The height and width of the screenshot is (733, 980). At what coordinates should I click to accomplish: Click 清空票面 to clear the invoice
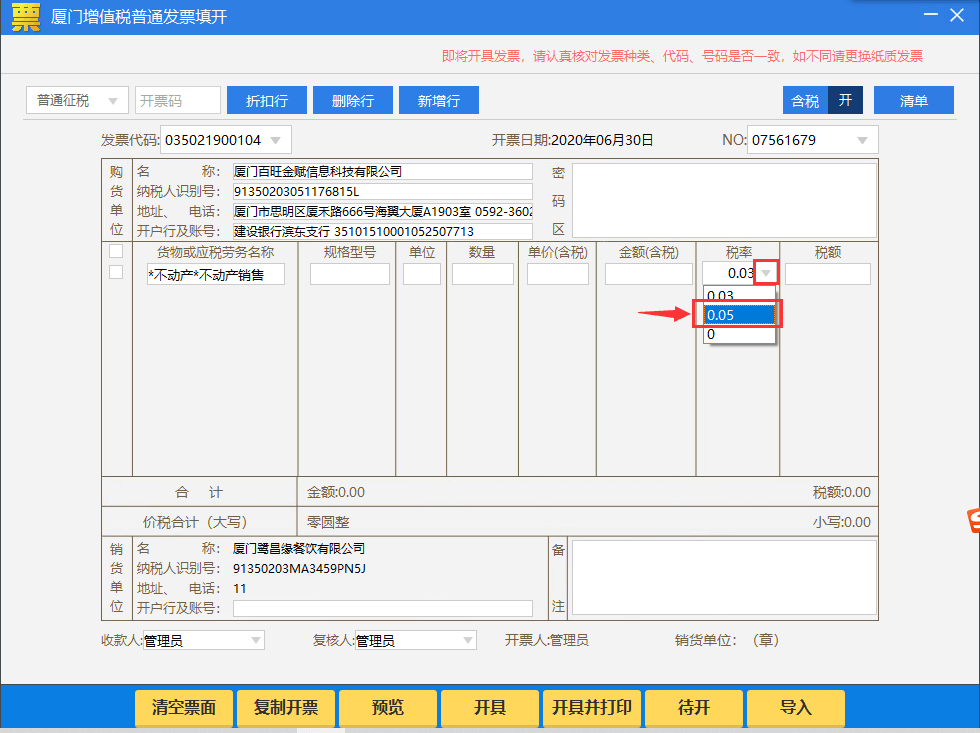(x=184, y=707)
